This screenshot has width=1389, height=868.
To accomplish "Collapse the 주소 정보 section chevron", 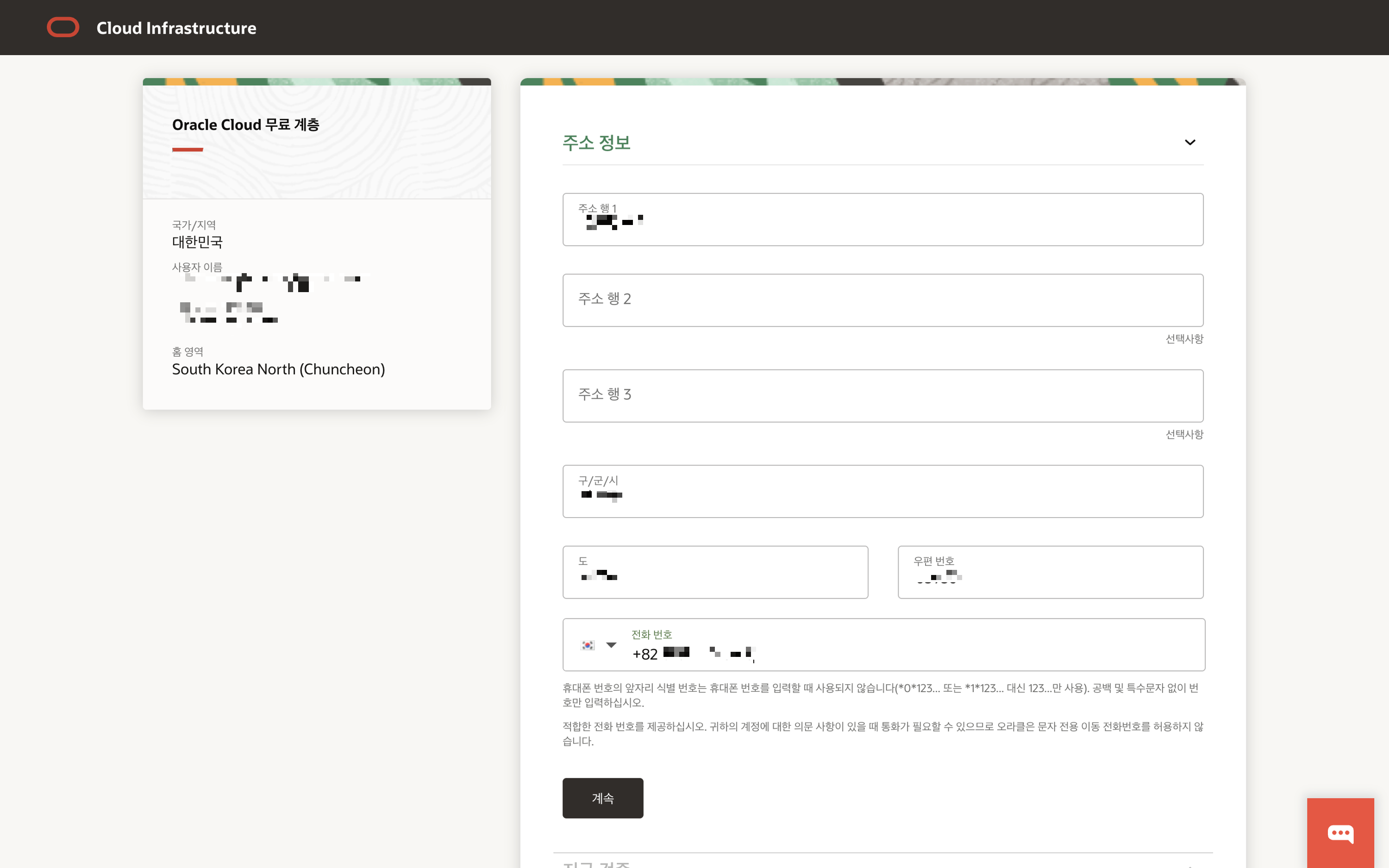I will [x=1190, y=143].
